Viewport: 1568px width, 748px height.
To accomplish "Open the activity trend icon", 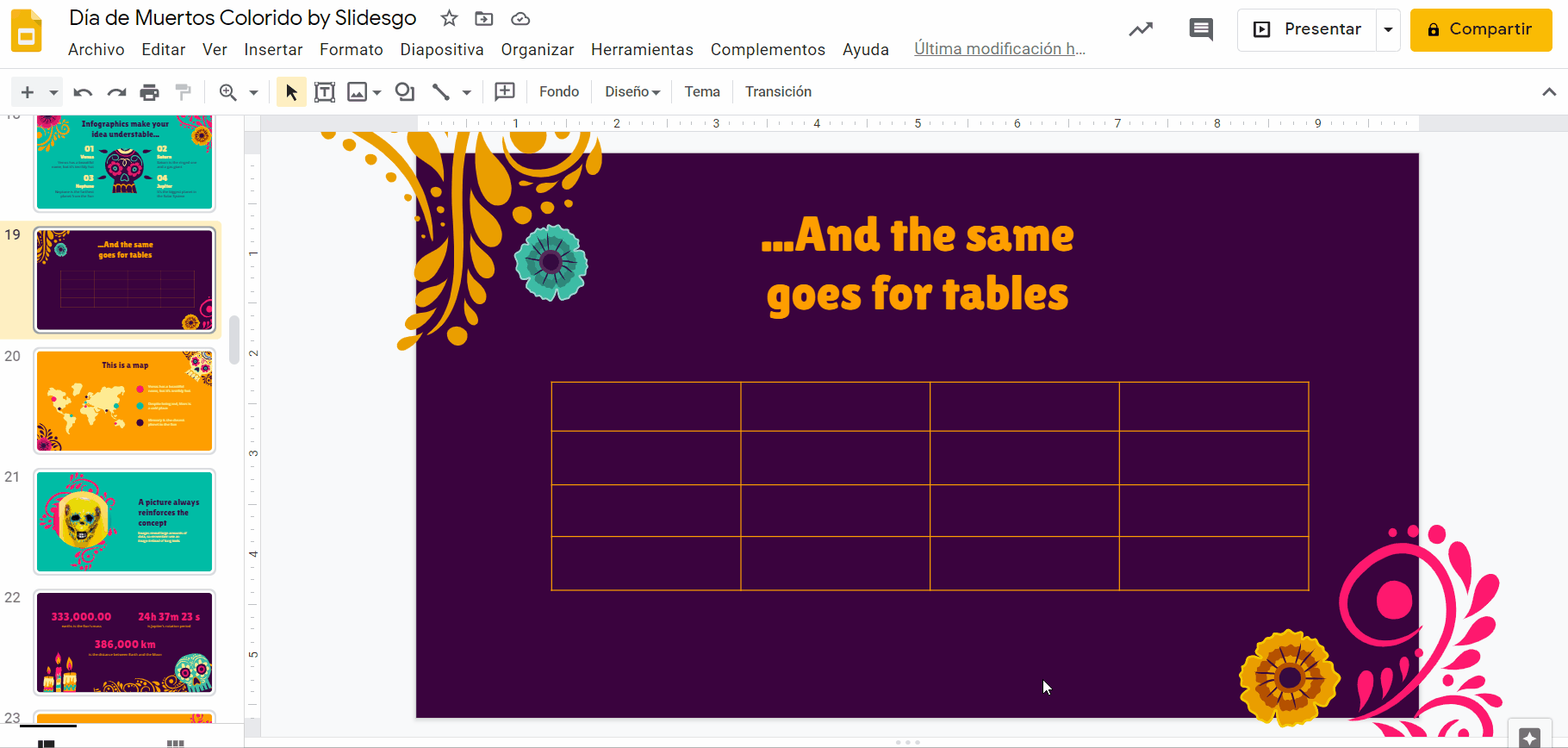I will click(1141, 29).
